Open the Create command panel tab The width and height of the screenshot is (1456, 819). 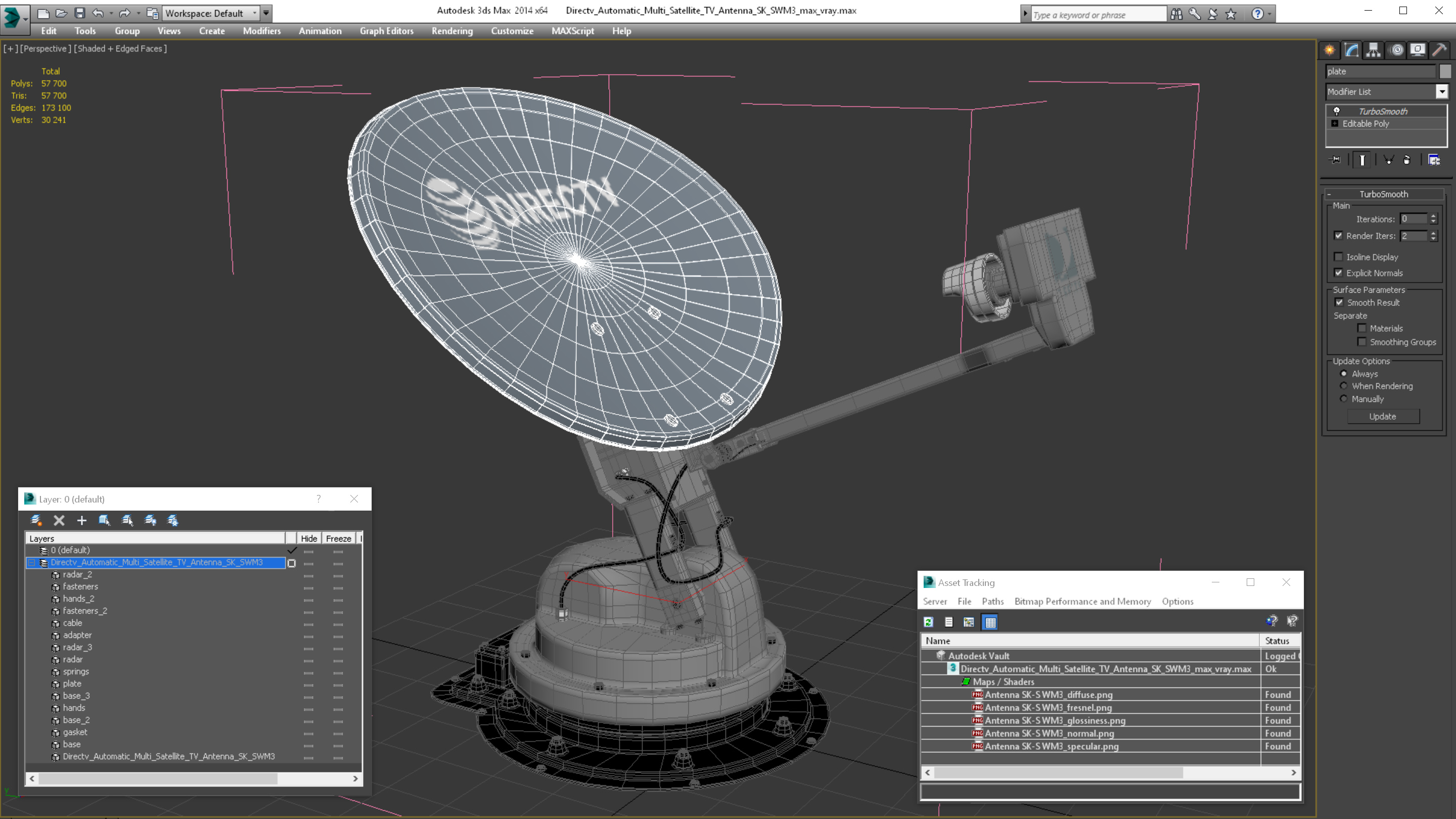tap(1330, 51)
